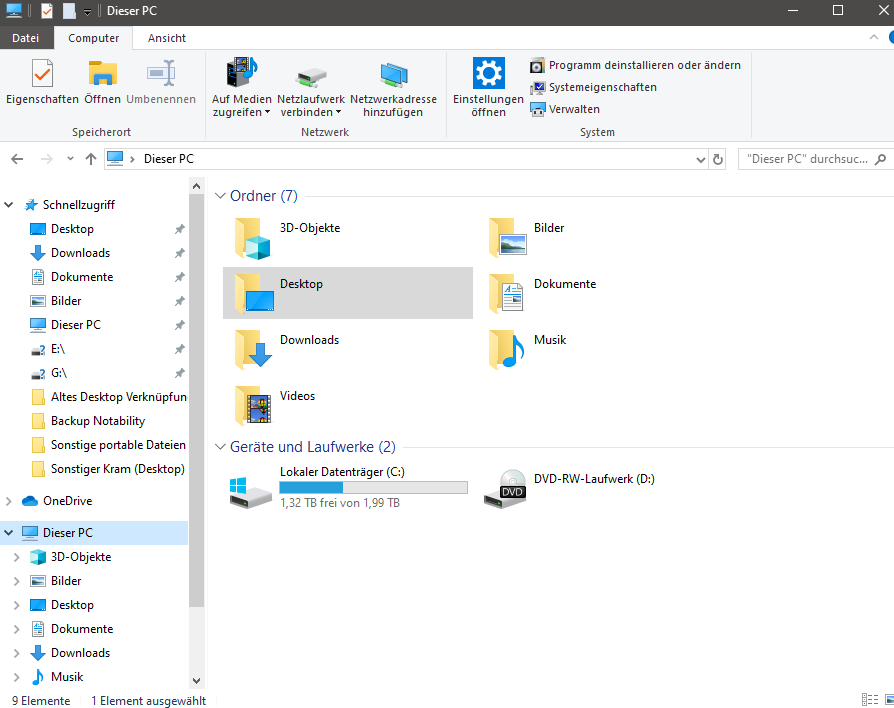Expand Bilder under Dieser PC tree
The height and width of the screenshot is (708, 894).
tap(17, 581)
